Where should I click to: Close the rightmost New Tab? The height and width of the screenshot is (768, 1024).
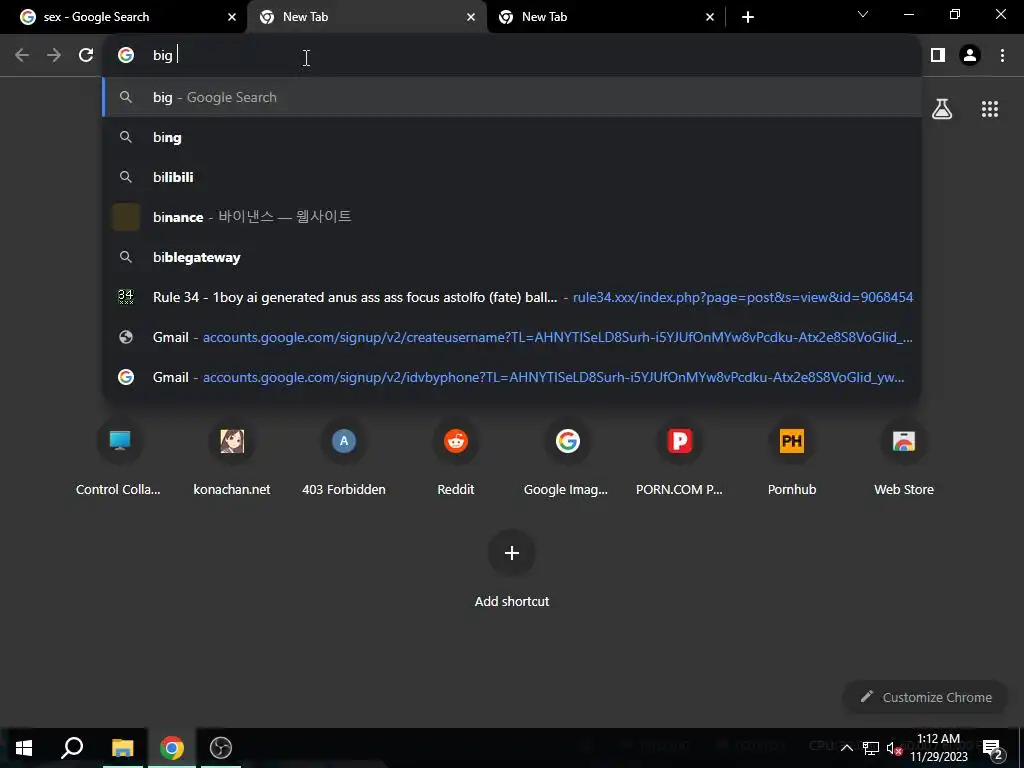[710, 17]
